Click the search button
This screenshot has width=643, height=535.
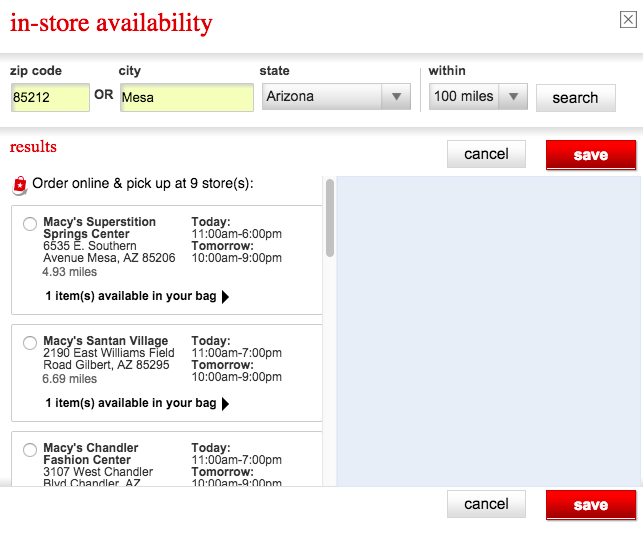(575, 98)
